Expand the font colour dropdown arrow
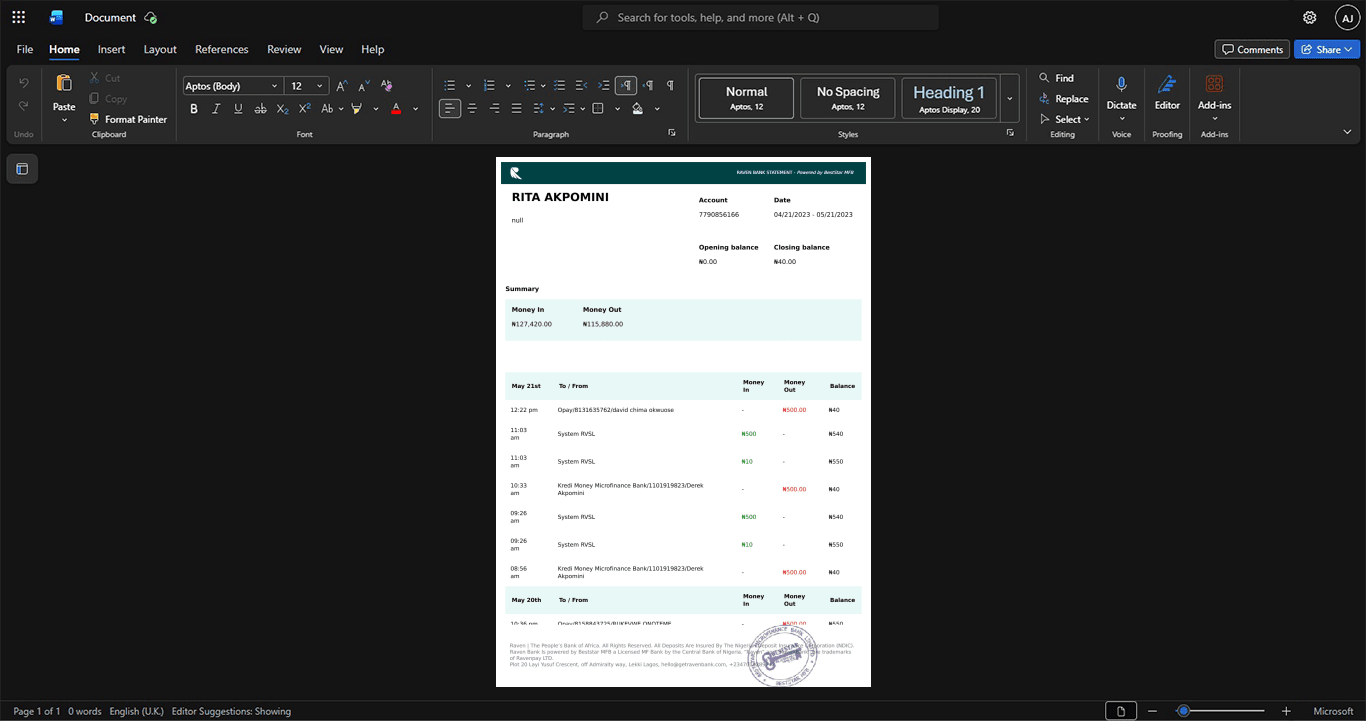This screenshot has width=1366, height=721. pyautogui.click(x=416, y=108)
